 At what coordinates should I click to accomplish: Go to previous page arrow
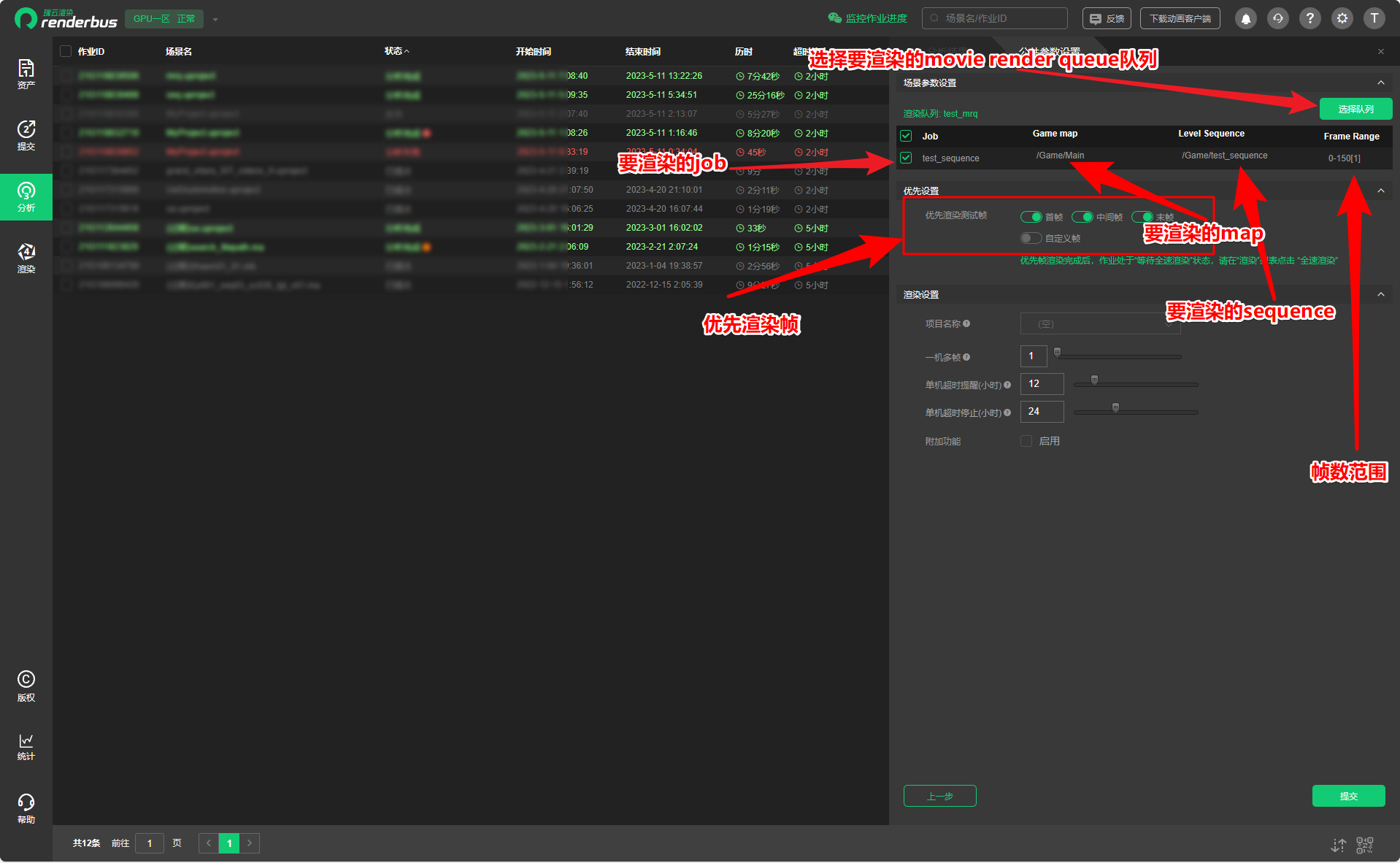pos(209,843)
